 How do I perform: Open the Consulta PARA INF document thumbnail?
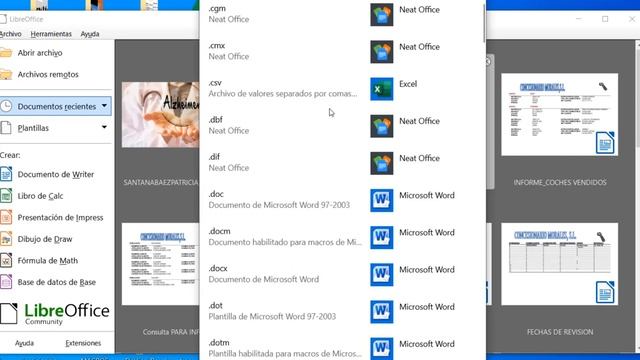[x=160, y=264]
